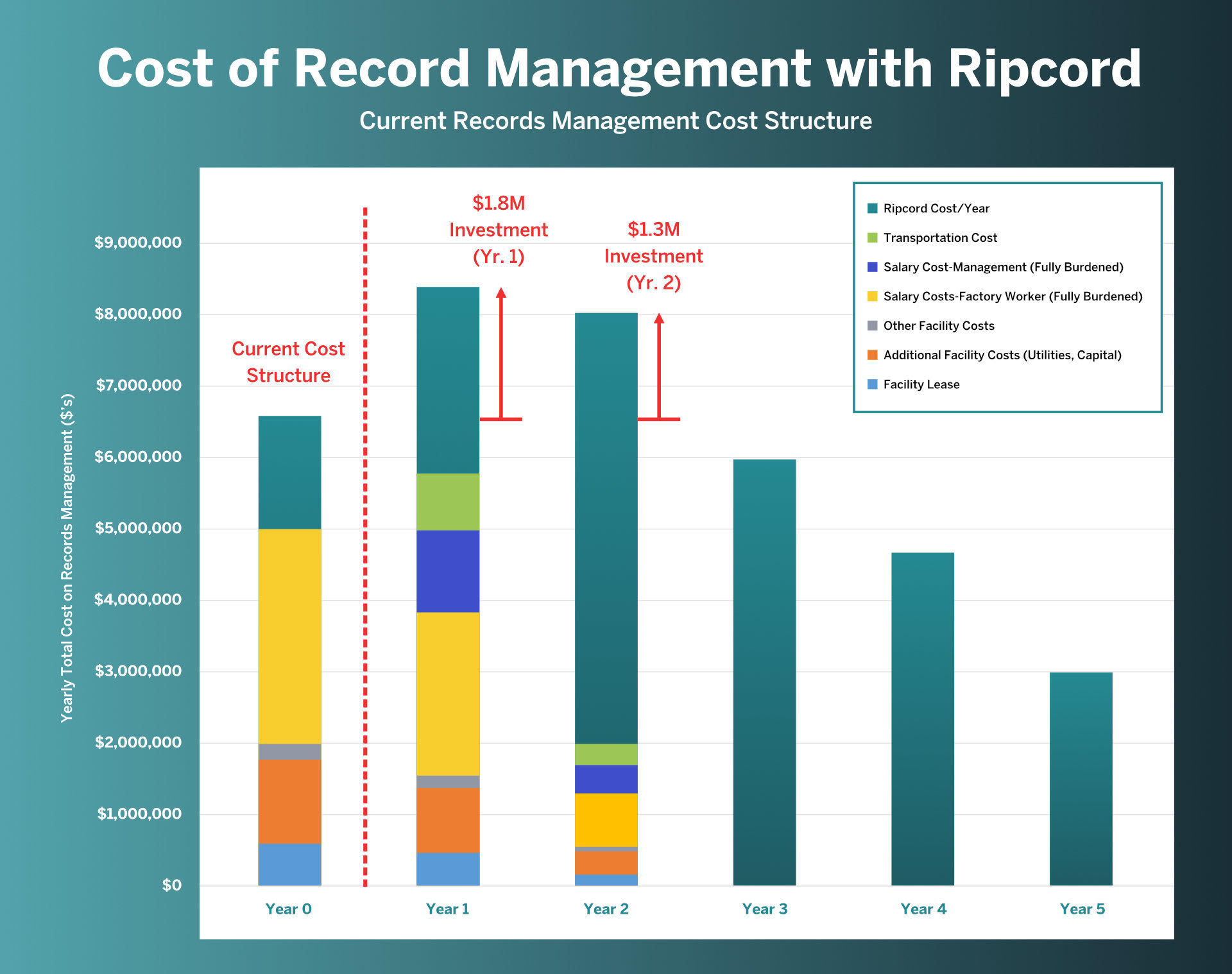Select the Additional Facility Costs legend swatch
Viewport: 1232px width, 974px height.
coord(873,355)
